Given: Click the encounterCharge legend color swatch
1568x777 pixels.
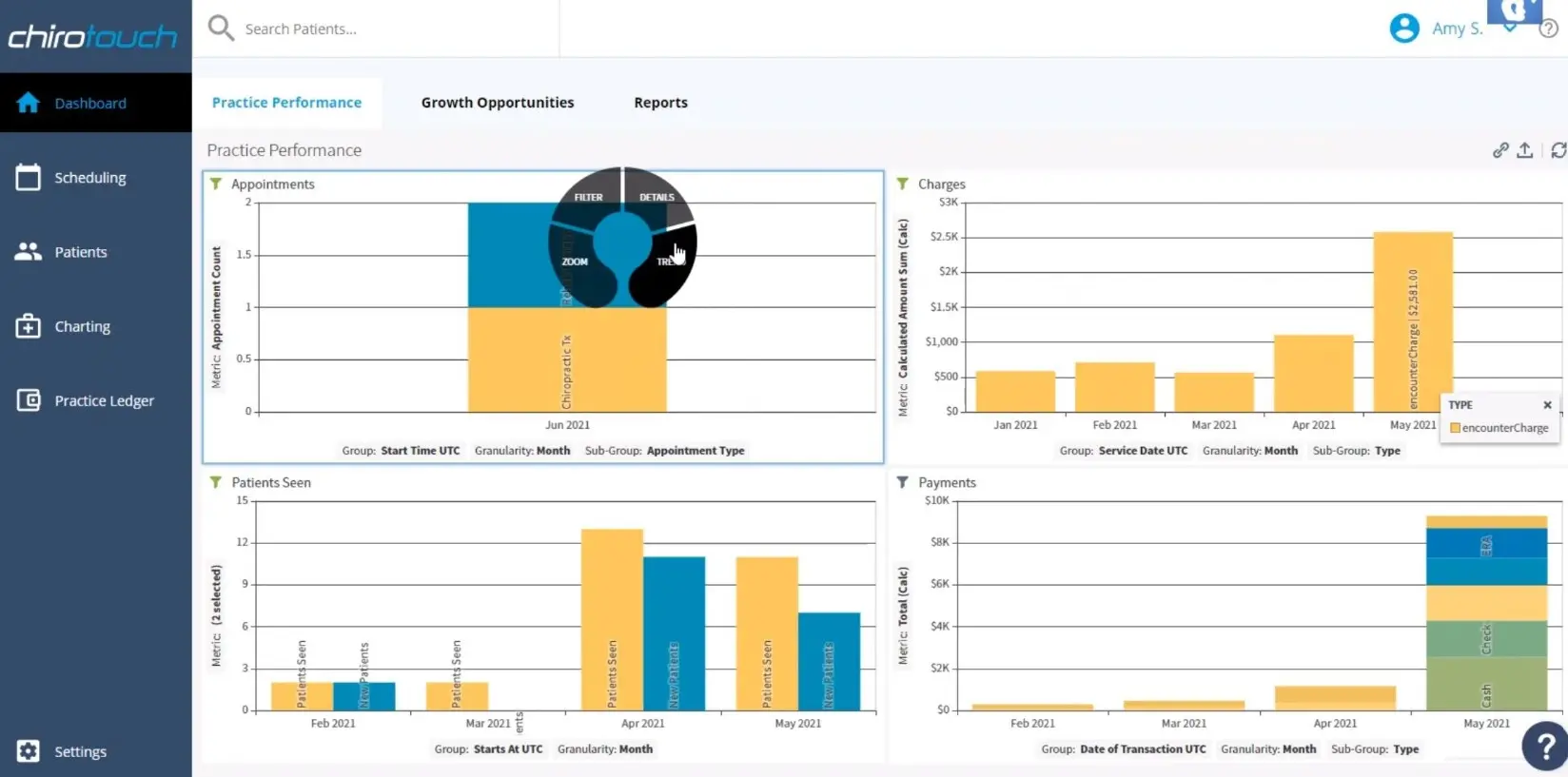Looking at the screenshot, I should [x=1455, y=428].
